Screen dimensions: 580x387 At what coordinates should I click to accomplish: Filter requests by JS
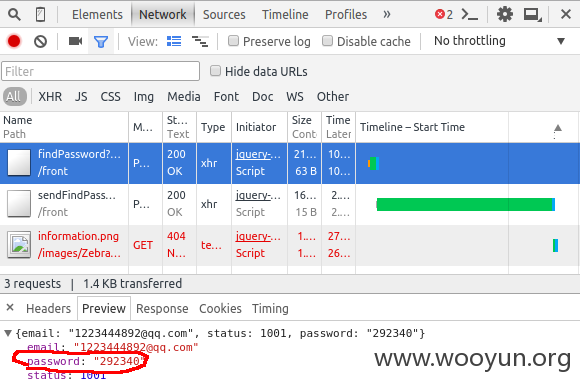[x=81, y=97]
